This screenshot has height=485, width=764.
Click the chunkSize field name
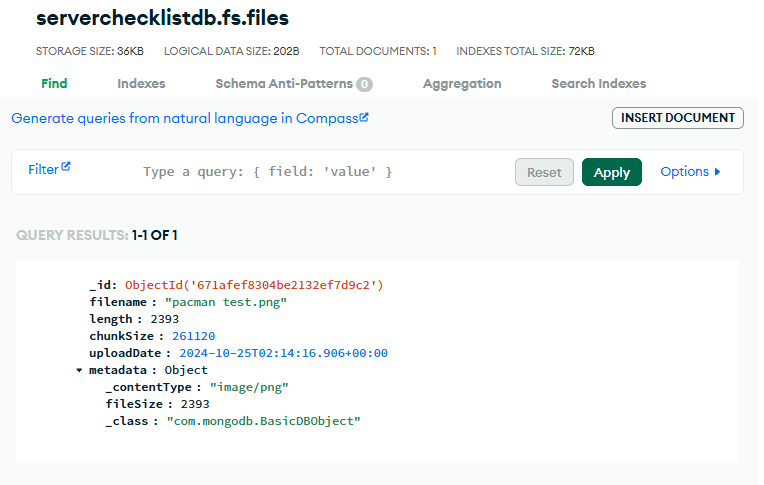point(121,336)
